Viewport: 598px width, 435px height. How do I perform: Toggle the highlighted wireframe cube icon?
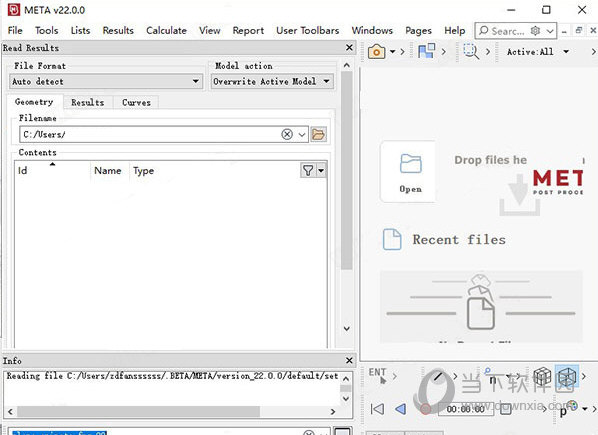567,376
